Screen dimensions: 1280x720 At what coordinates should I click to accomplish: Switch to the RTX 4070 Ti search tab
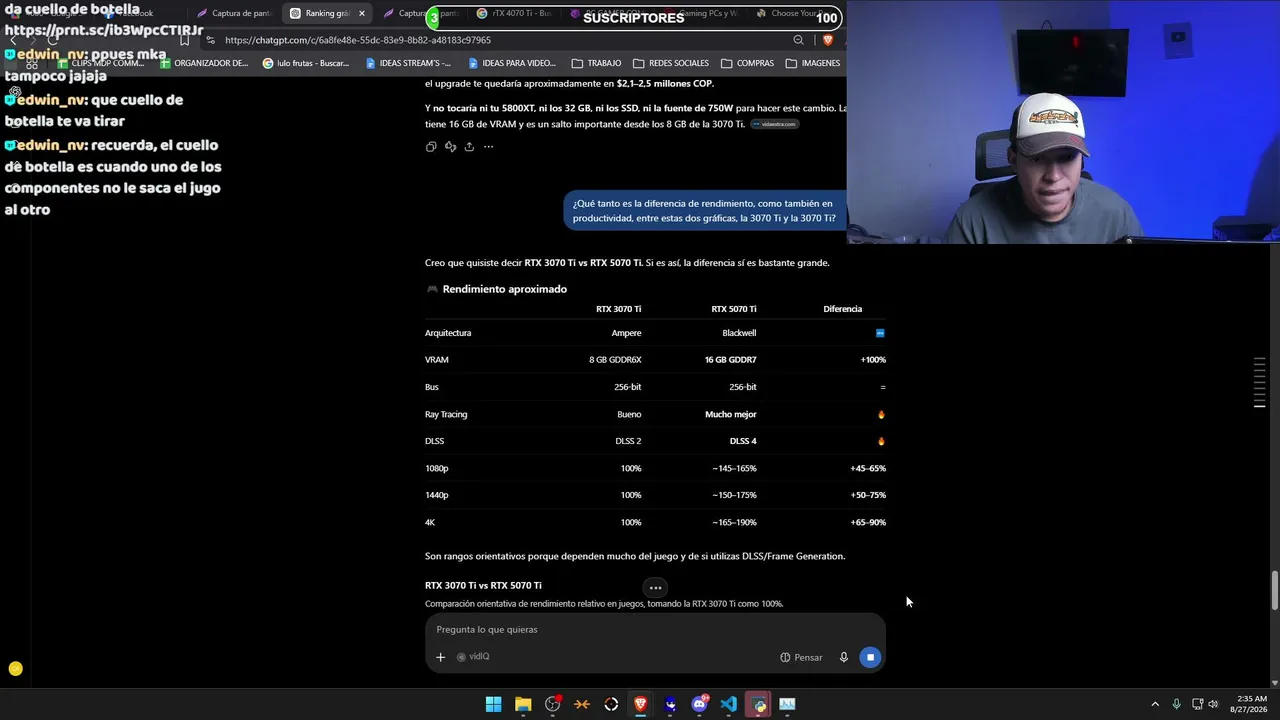click(515, 14)
